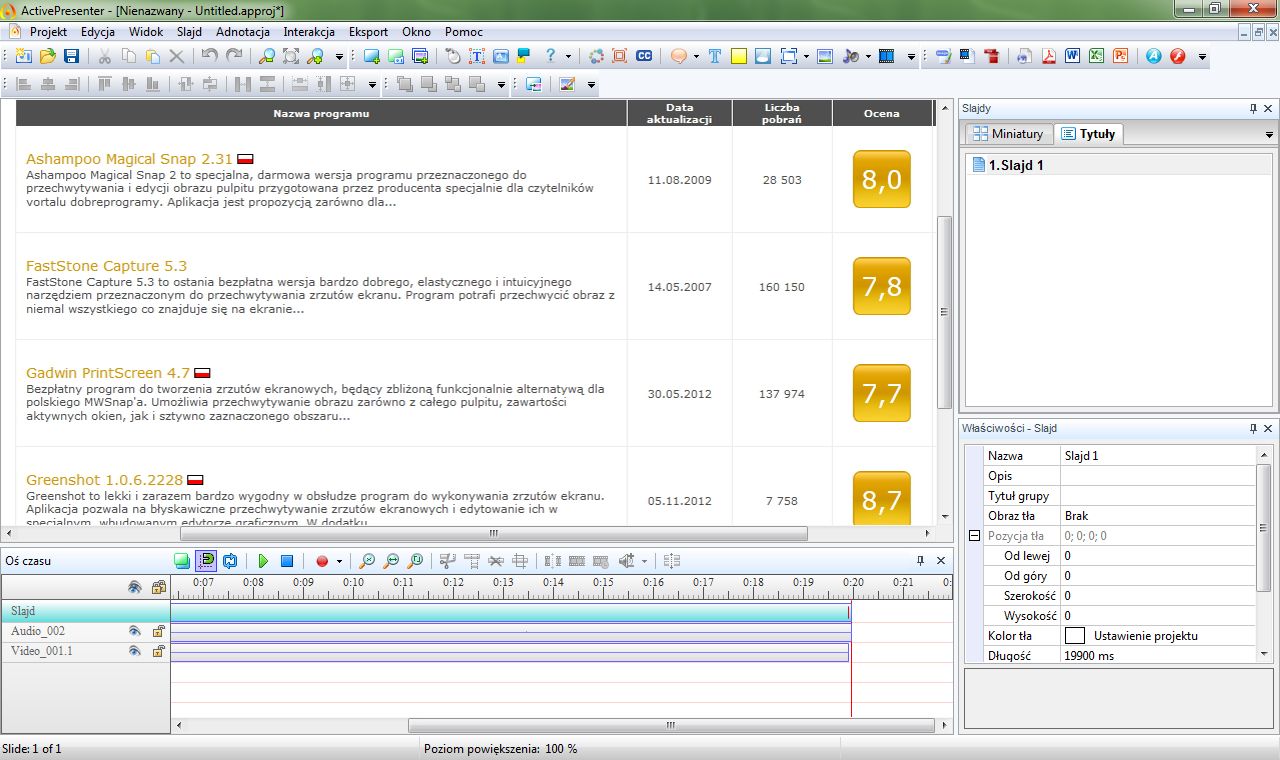This screenshot has width=1280, height=760.
Task: Click the fit-to-window zoom icon
Action: click(x=290, y=57)
